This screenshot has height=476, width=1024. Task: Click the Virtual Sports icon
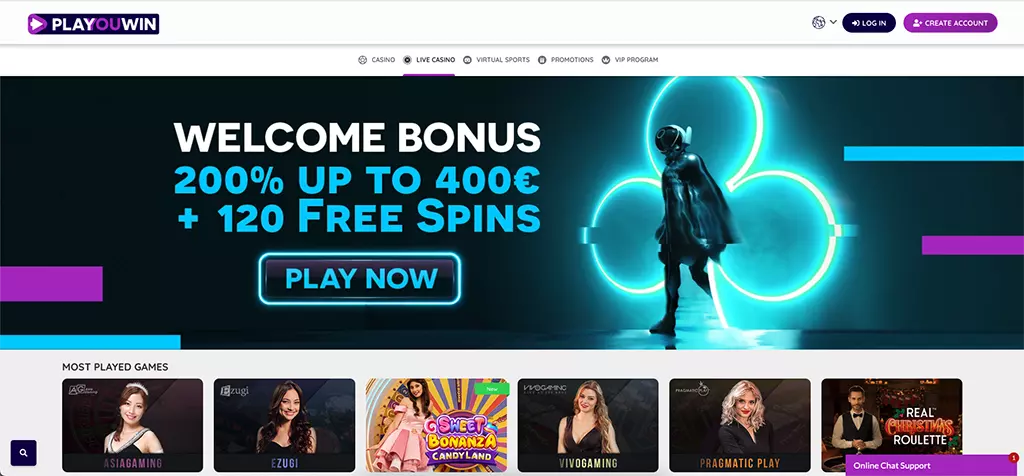tap(467, 60)
